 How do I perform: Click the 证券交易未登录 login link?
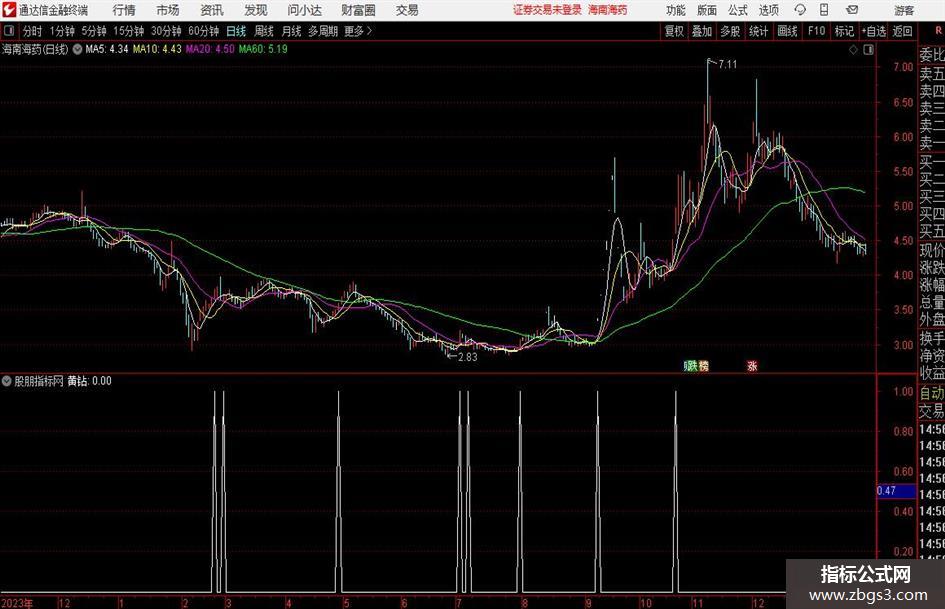coord(547,10)
